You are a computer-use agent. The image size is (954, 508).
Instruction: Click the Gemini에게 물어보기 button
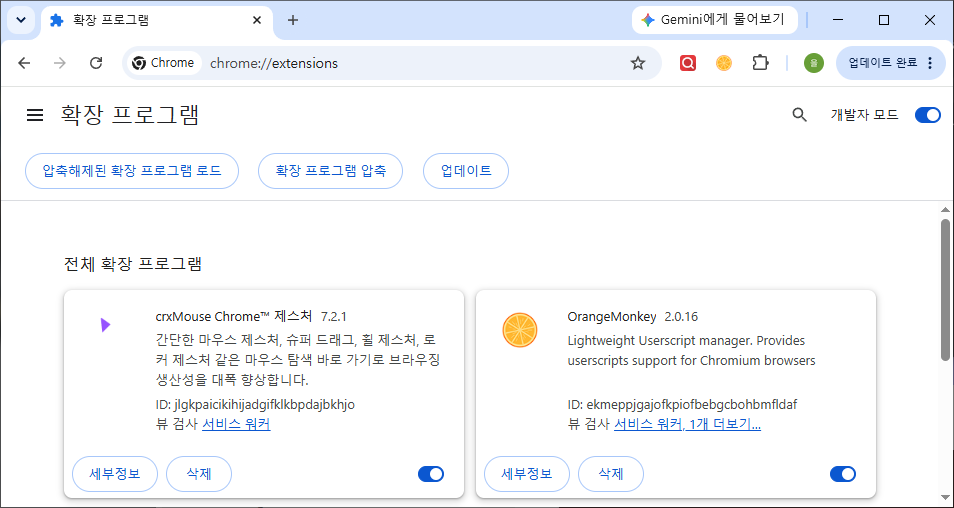point(715,20)
